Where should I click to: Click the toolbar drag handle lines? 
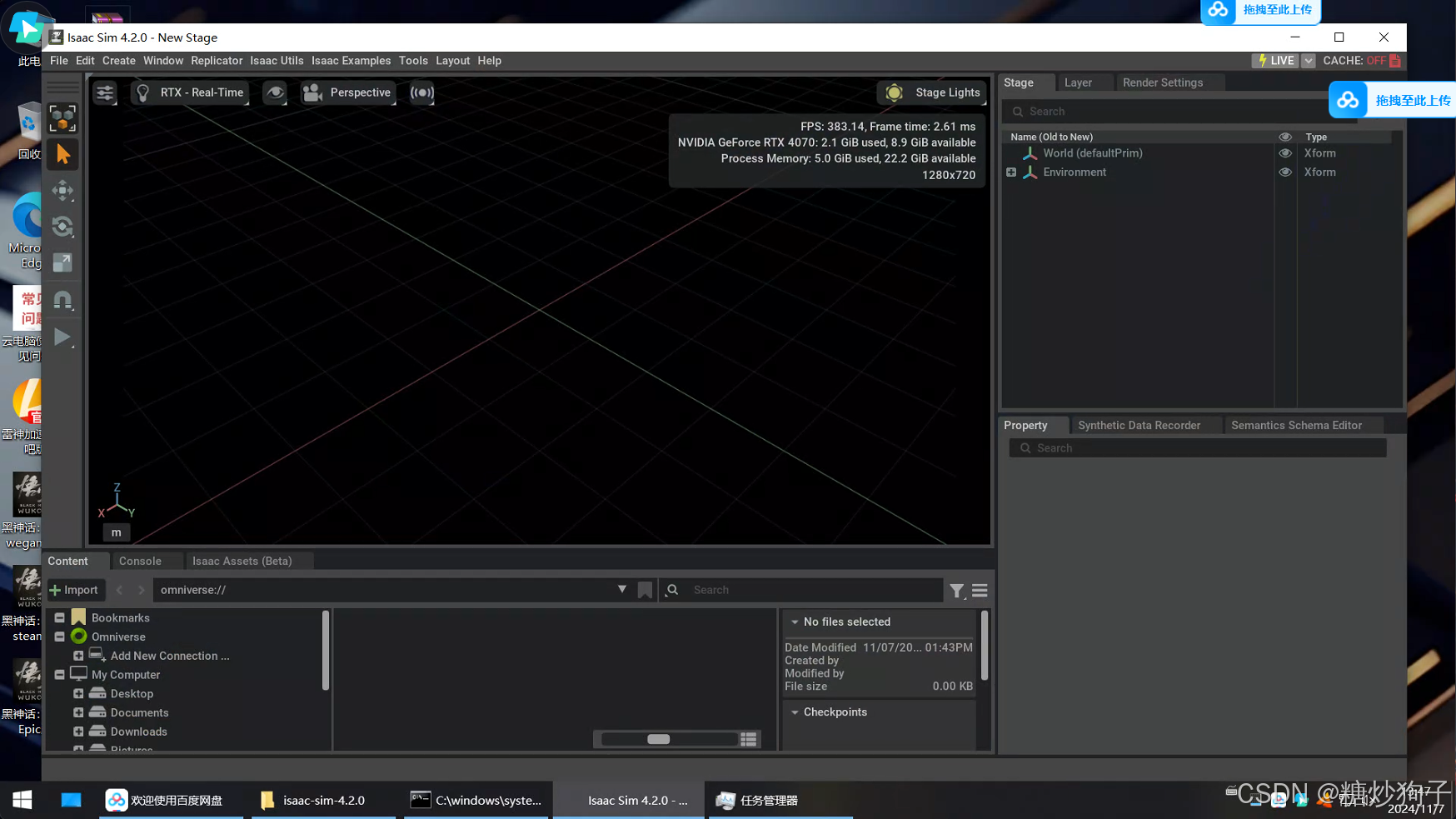pos(62,87)
